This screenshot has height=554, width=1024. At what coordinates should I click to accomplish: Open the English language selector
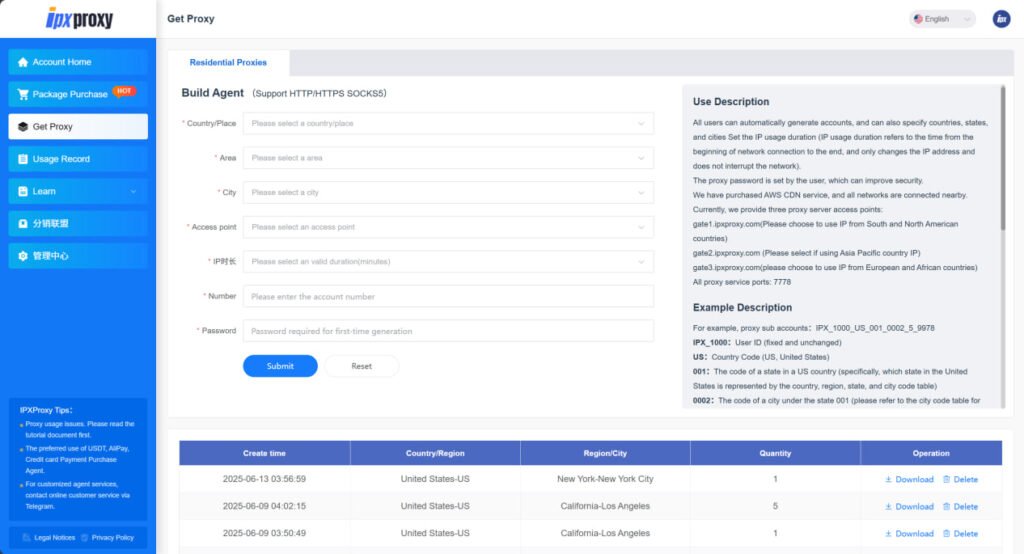941,19
